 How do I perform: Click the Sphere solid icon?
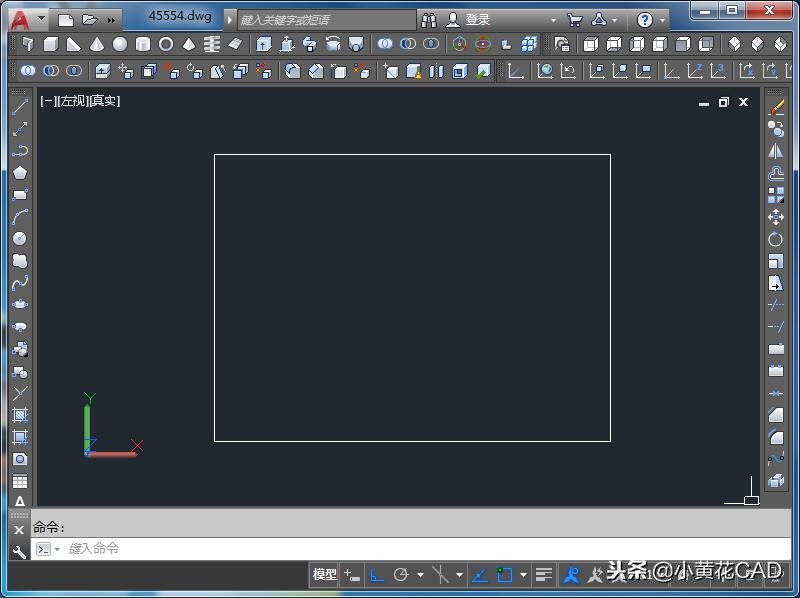coord(120,45)
